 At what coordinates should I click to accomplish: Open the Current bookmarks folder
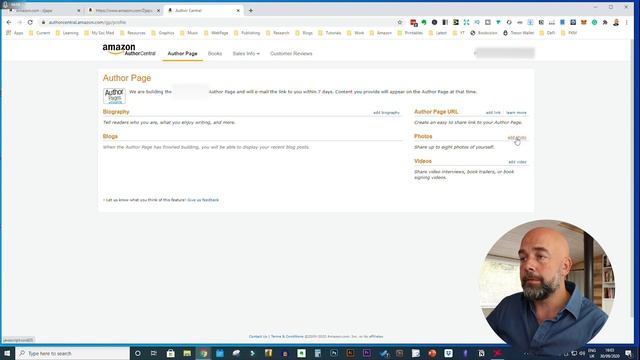click(40, 33)
